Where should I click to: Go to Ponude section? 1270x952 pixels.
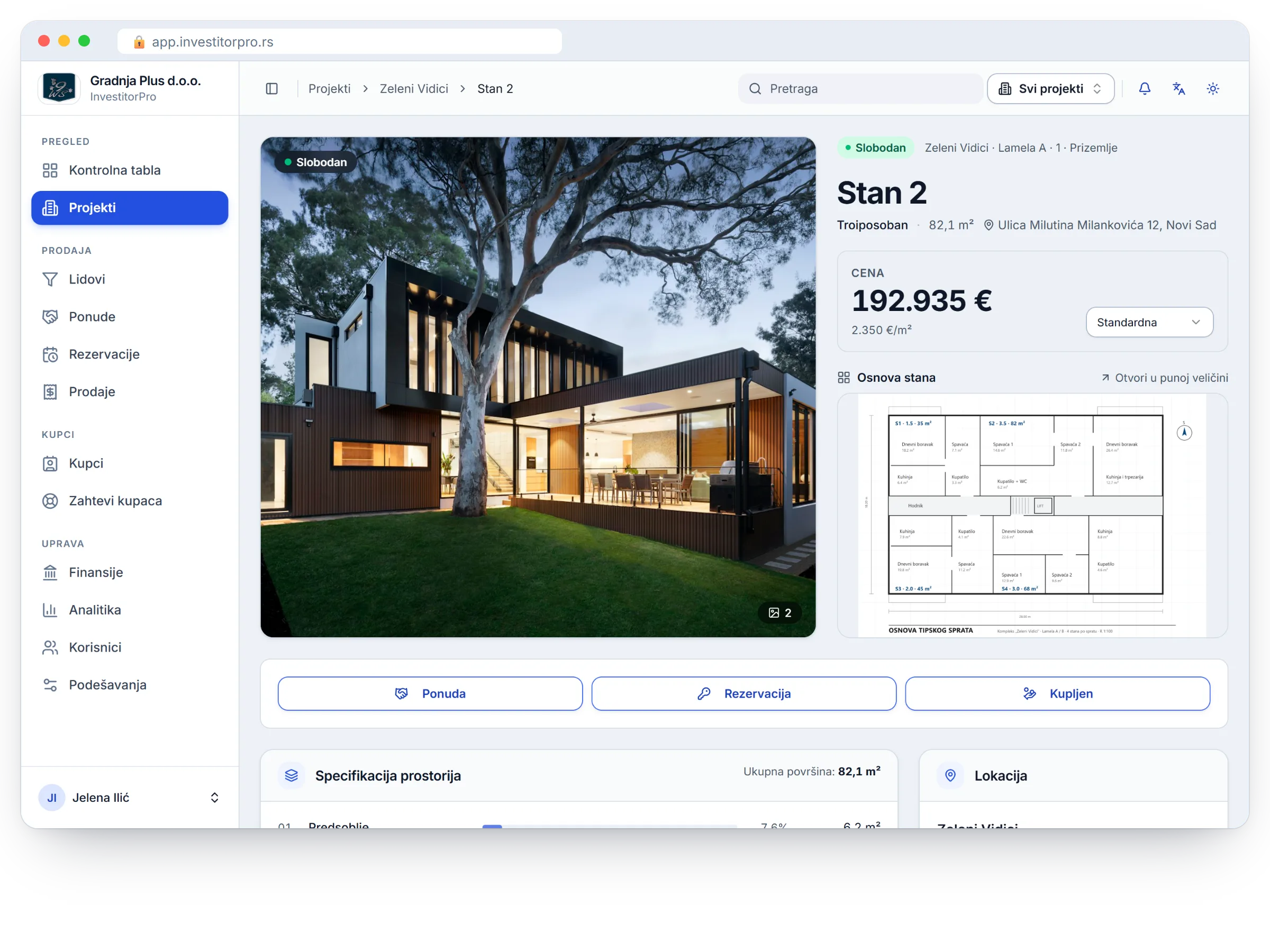point(130,317)
